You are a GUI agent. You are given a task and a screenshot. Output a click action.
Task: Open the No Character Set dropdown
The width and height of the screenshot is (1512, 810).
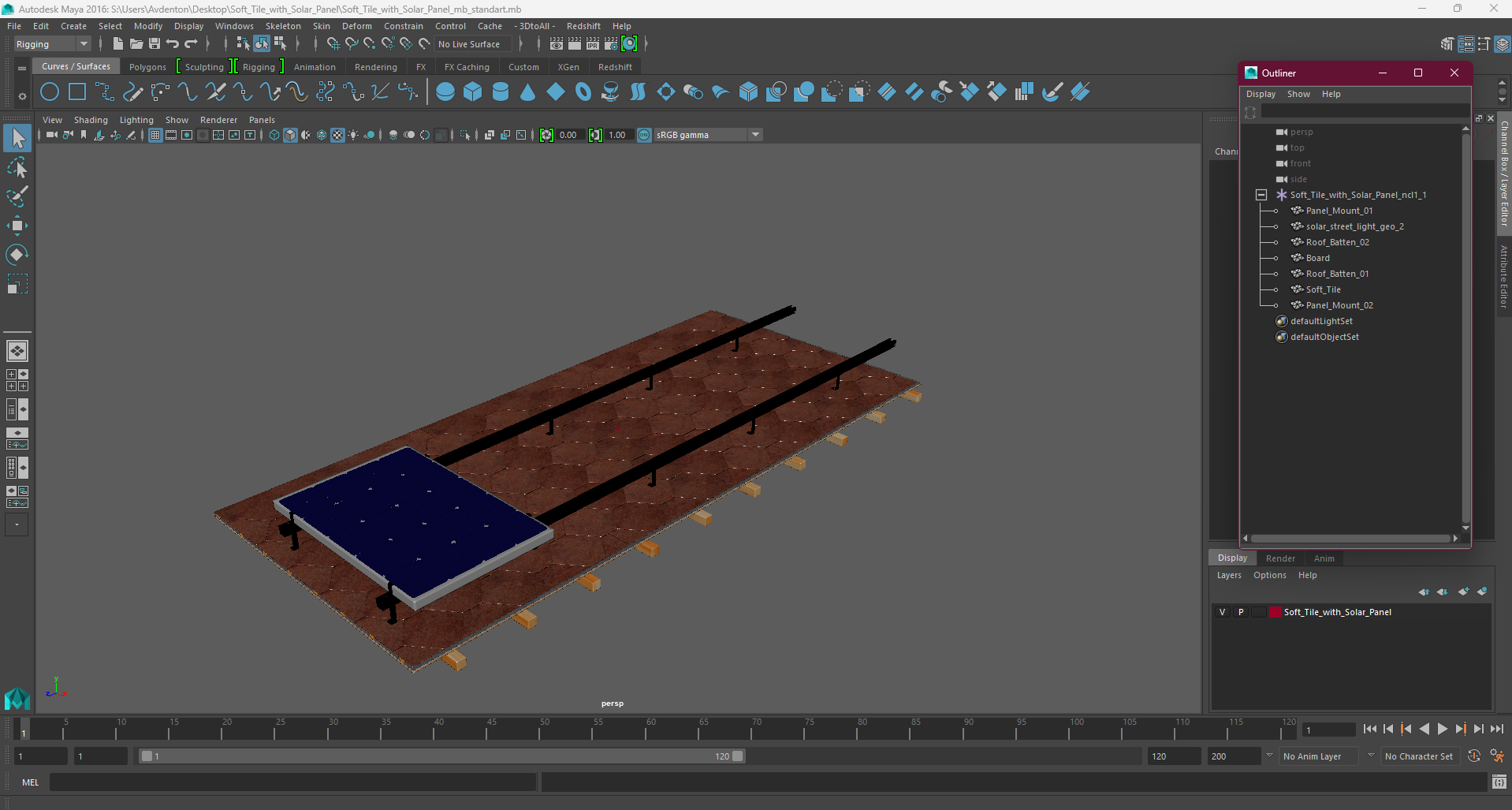click(x=1421, y=756)
